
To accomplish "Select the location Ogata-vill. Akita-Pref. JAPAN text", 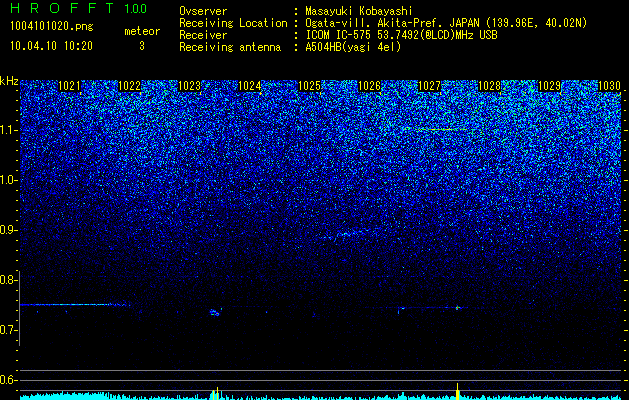I will (391, 23).
